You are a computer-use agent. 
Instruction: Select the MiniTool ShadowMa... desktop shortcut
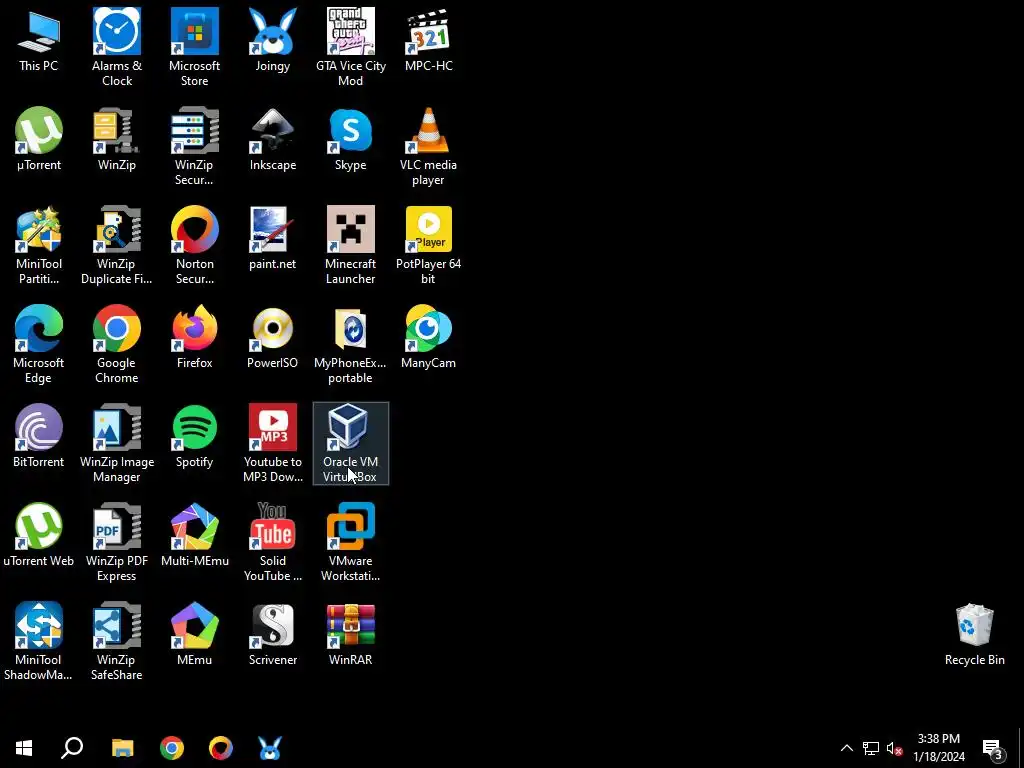pyautogui.click(x=39, y=641)
